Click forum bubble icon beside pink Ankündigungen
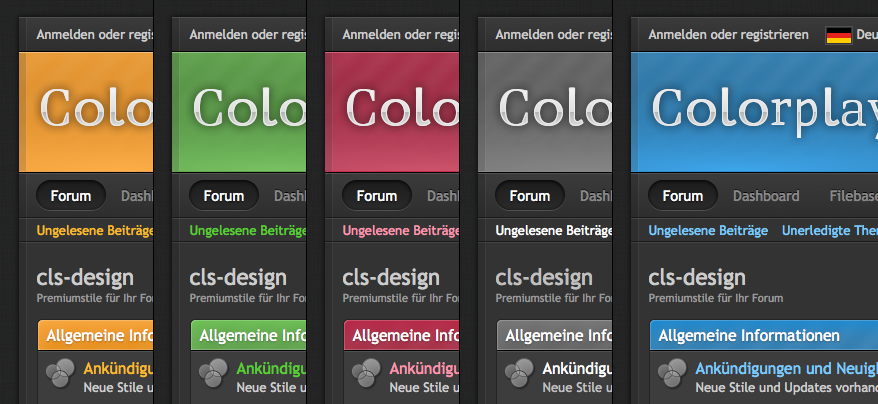The height and width of the screenshot is (404, 878). coord(365,372)
